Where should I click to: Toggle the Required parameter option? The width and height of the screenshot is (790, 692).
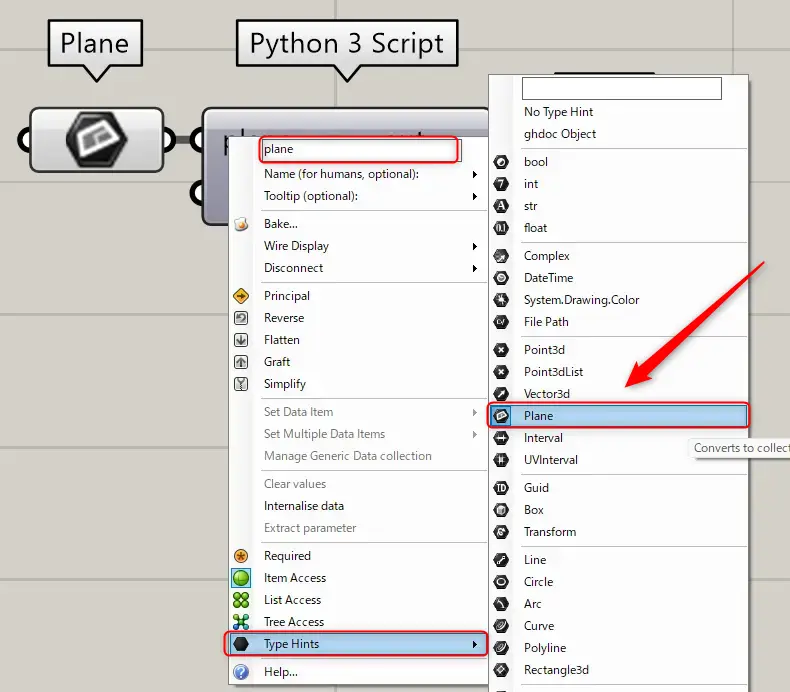pyautogui.click(x=287, y=556)
